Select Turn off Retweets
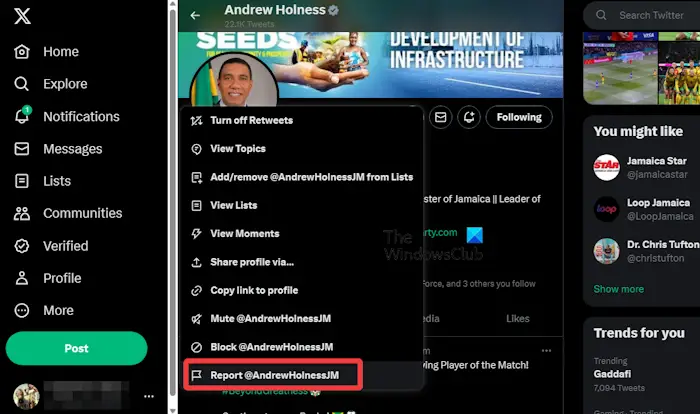The width and height of the screenshot is (700, 414). pos(303,121)
